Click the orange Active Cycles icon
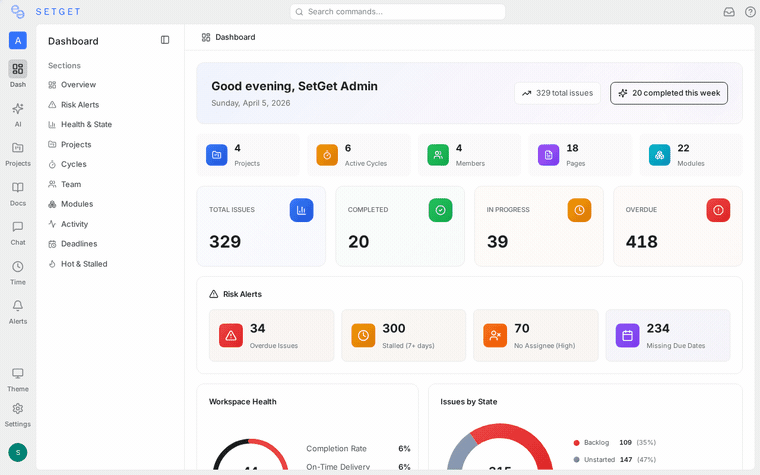Image resolution: width=760 pixels, height=475 pixels. pos(327,155)
